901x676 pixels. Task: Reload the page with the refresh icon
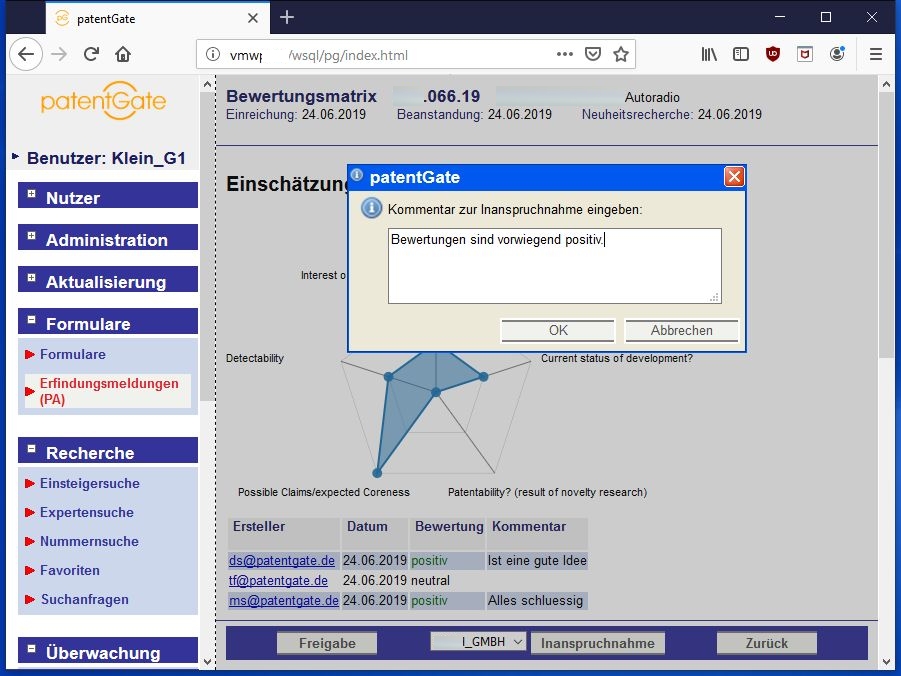tap(91, 54)
